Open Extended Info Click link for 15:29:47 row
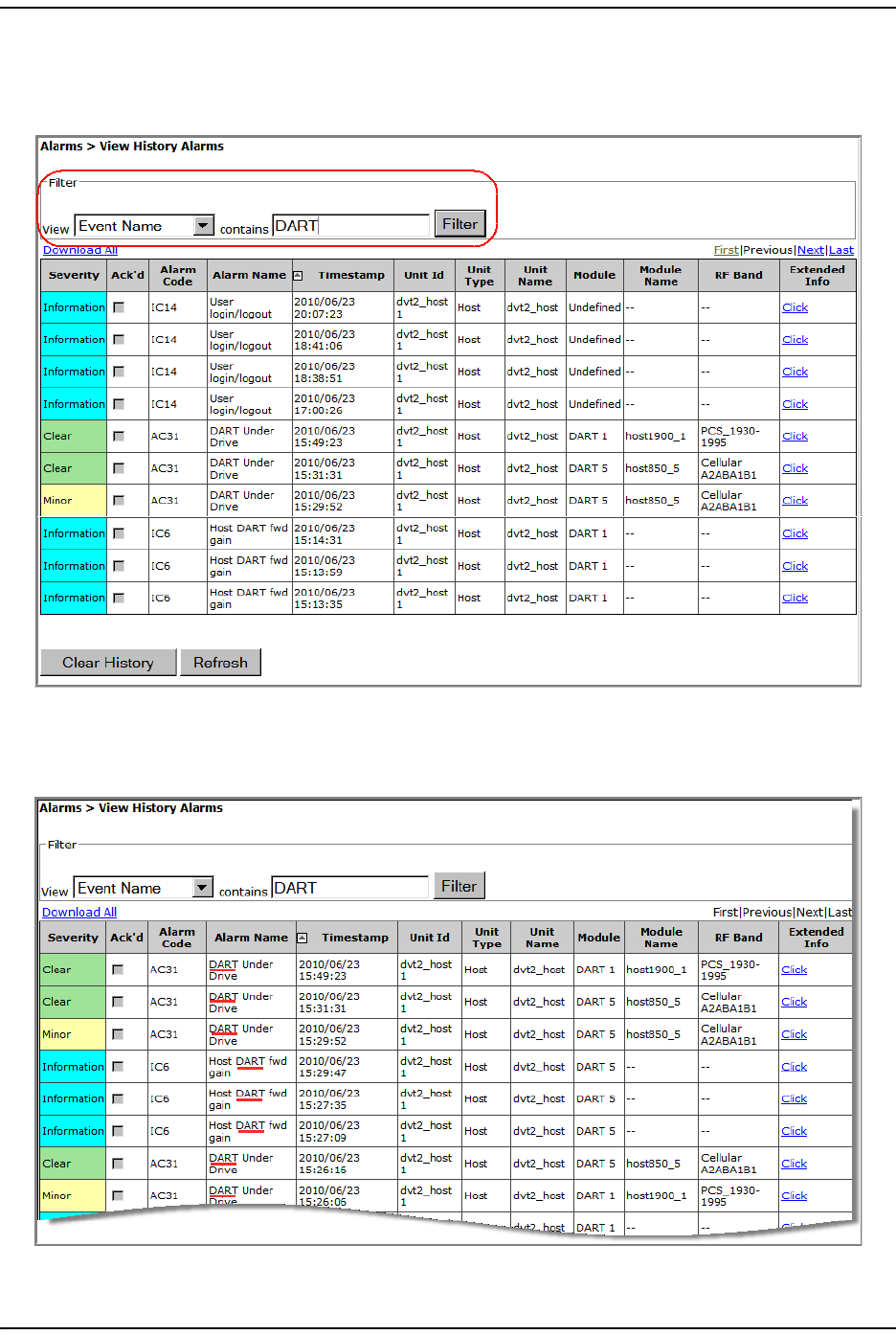This screenshot has height=1335, width=896. pyautogui.click(x=794, y=1067)
